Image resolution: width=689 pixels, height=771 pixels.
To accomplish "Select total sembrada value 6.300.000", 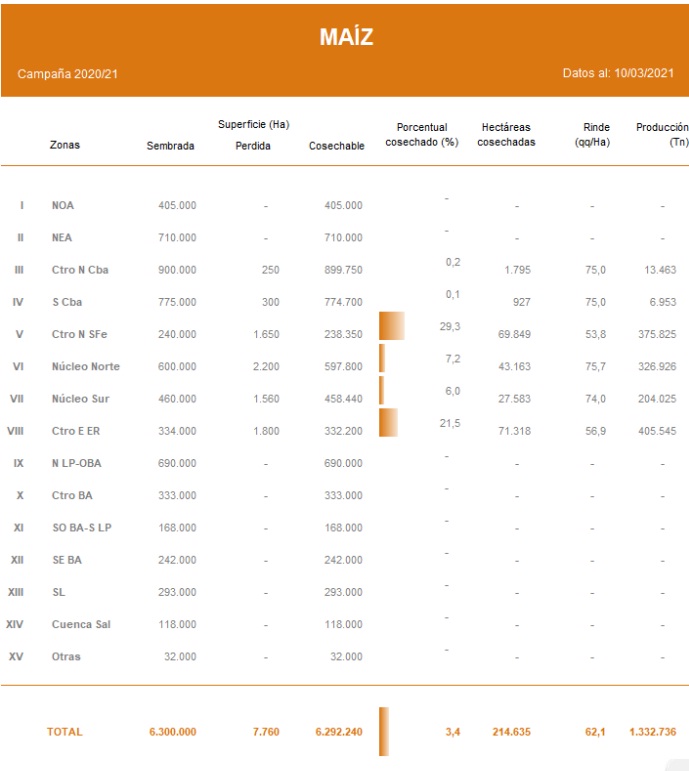I will pos(173,732).
